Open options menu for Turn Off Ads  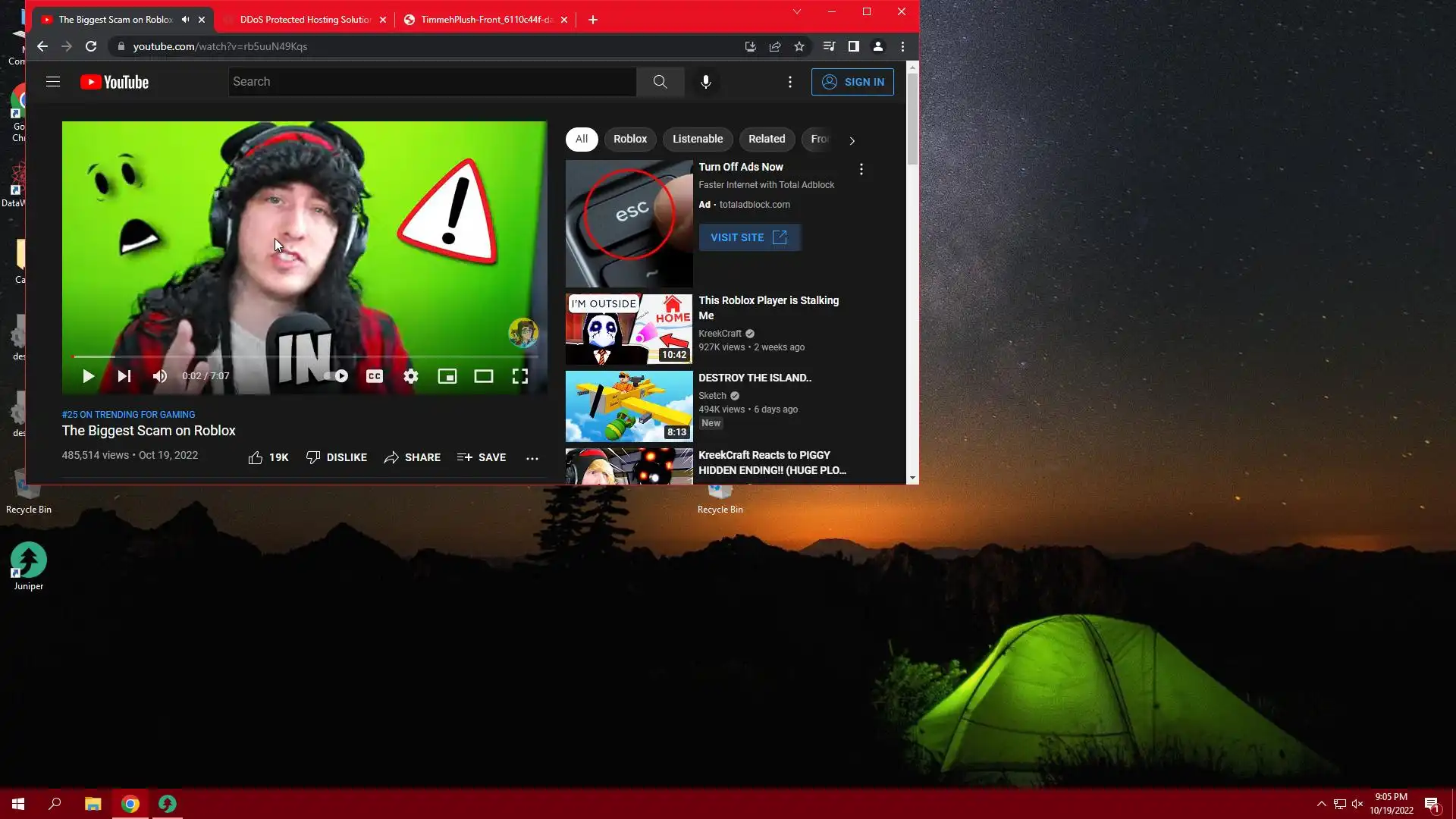861,169
